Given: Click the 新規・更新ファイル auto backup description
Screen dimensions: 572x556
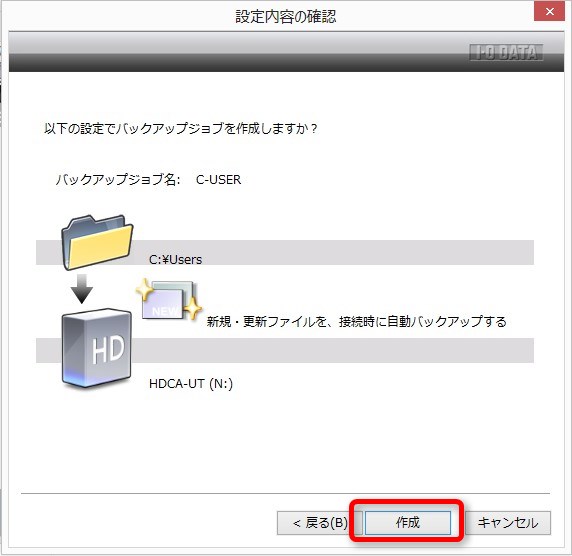Looking at the screenshot, I should click(356, 321).
